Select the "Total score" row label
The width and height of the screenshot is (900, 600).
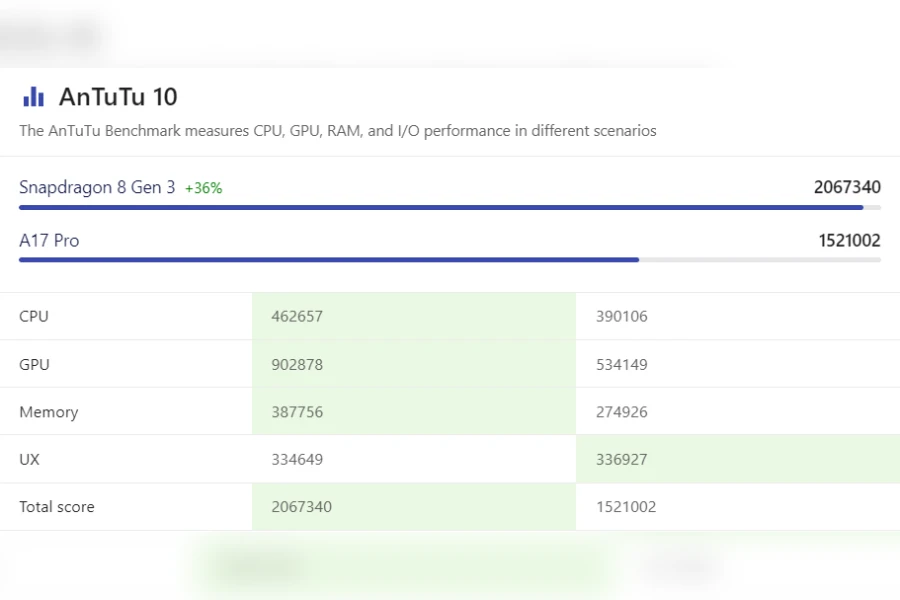(57, 506)
